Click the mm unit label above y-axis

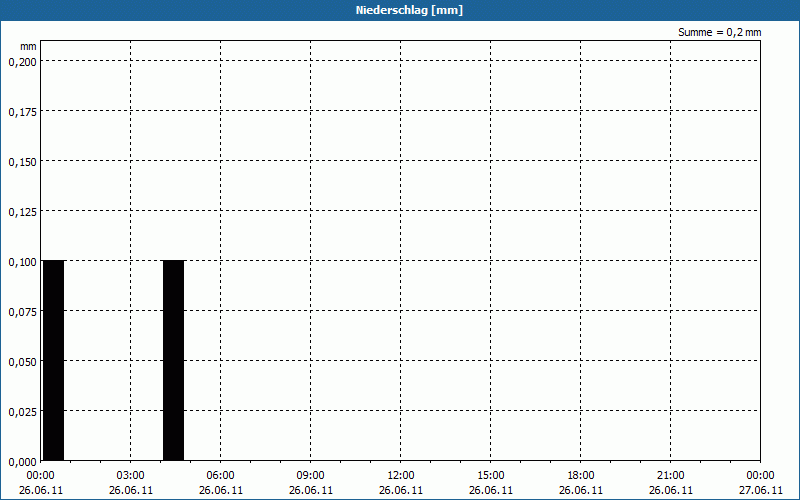click(x=28, y=46)
